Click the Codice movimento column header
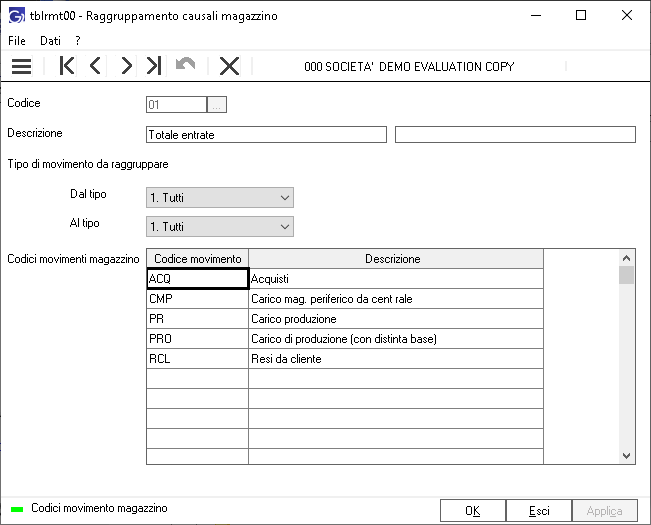The width and height of the screenshot is (651, 525). tap(198, 259)
